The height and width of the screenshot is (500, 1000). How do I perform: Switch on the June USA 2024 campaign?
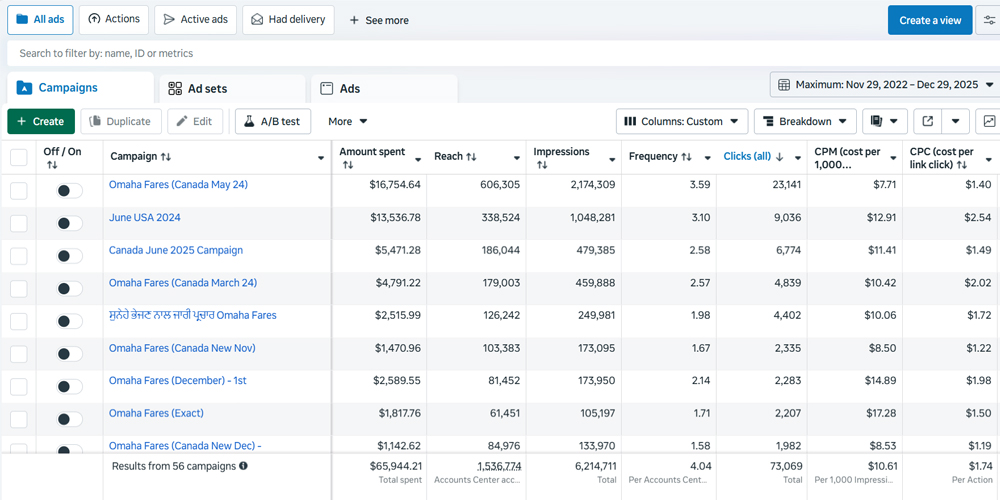69,224
